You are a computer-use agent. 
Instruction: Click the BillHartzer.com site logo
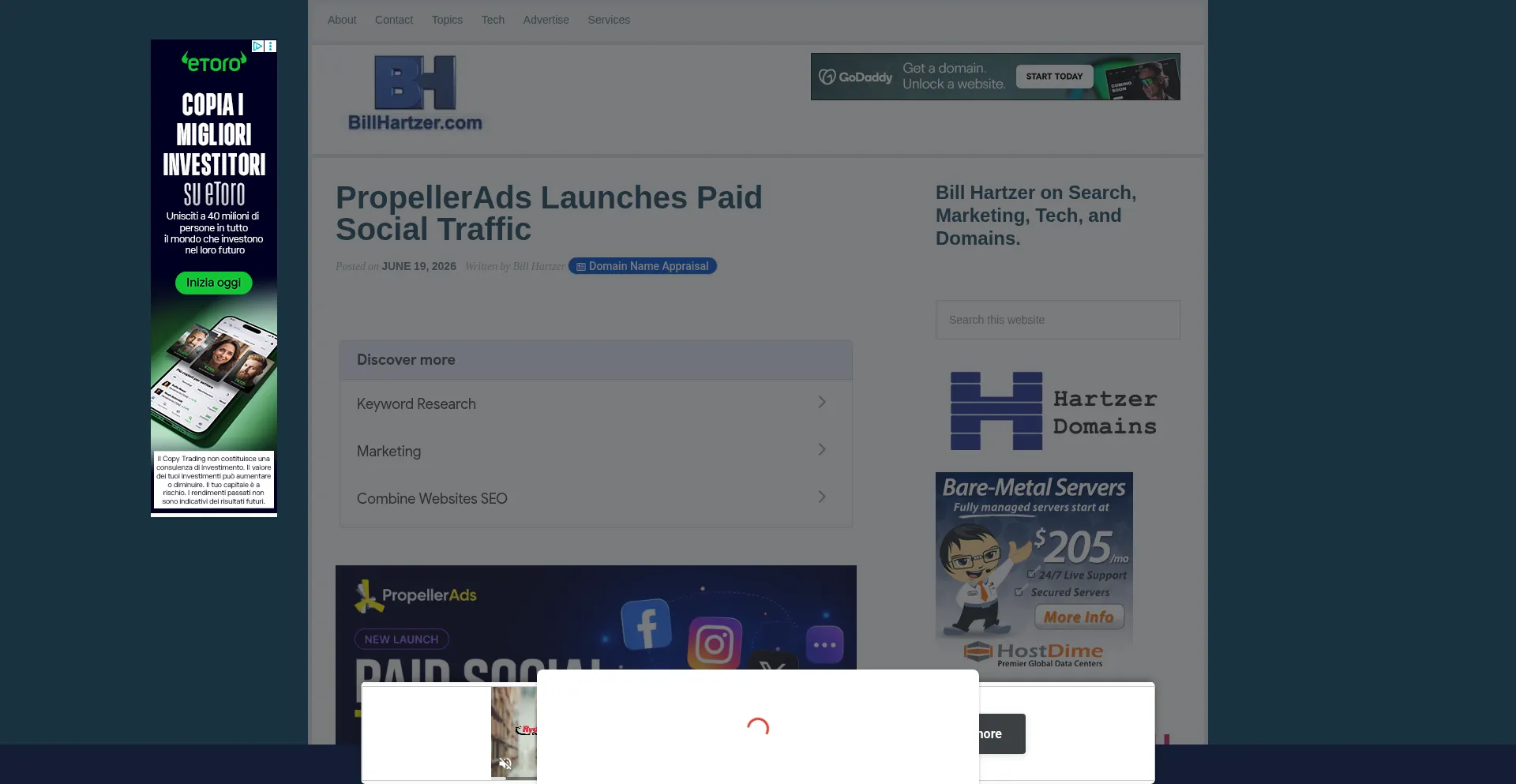pyautogui.click(x=415, y=93)
